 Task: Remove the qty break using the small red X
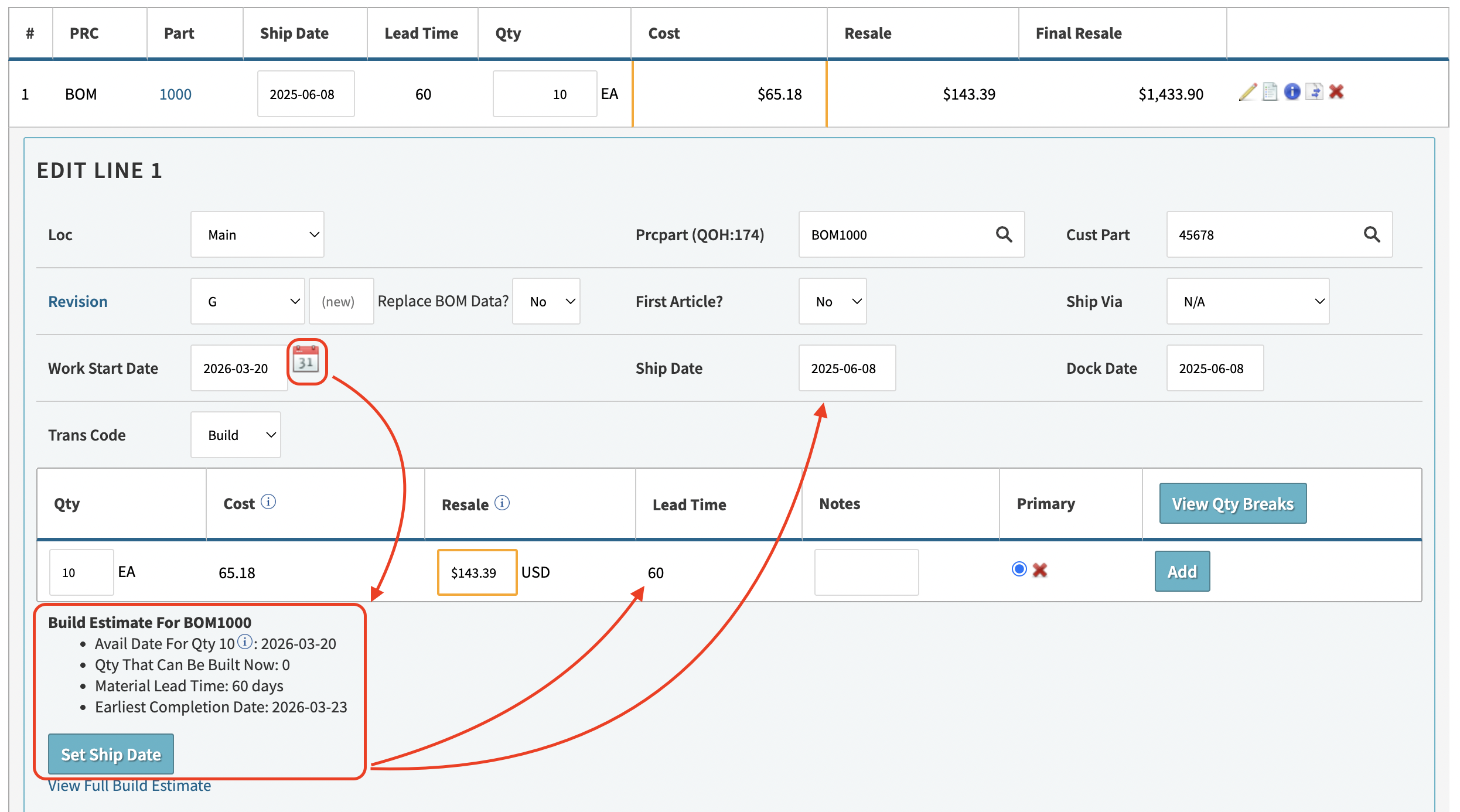click(x=1040, y=570)
